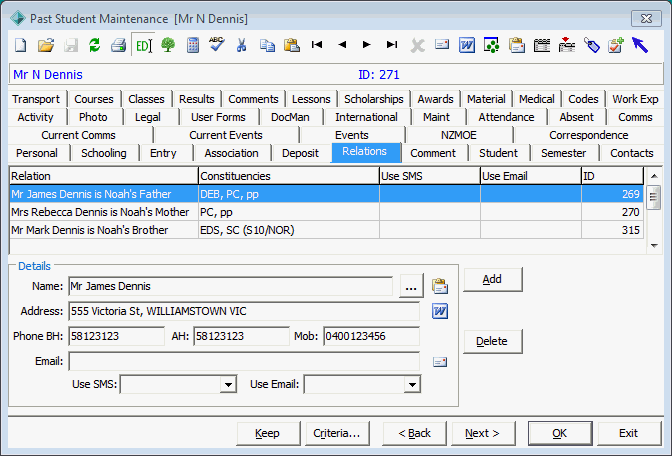This screenshot has width=672, height=456.
Task: Click the black clapperboard-style toolbar icon
Action: [542, 45]
